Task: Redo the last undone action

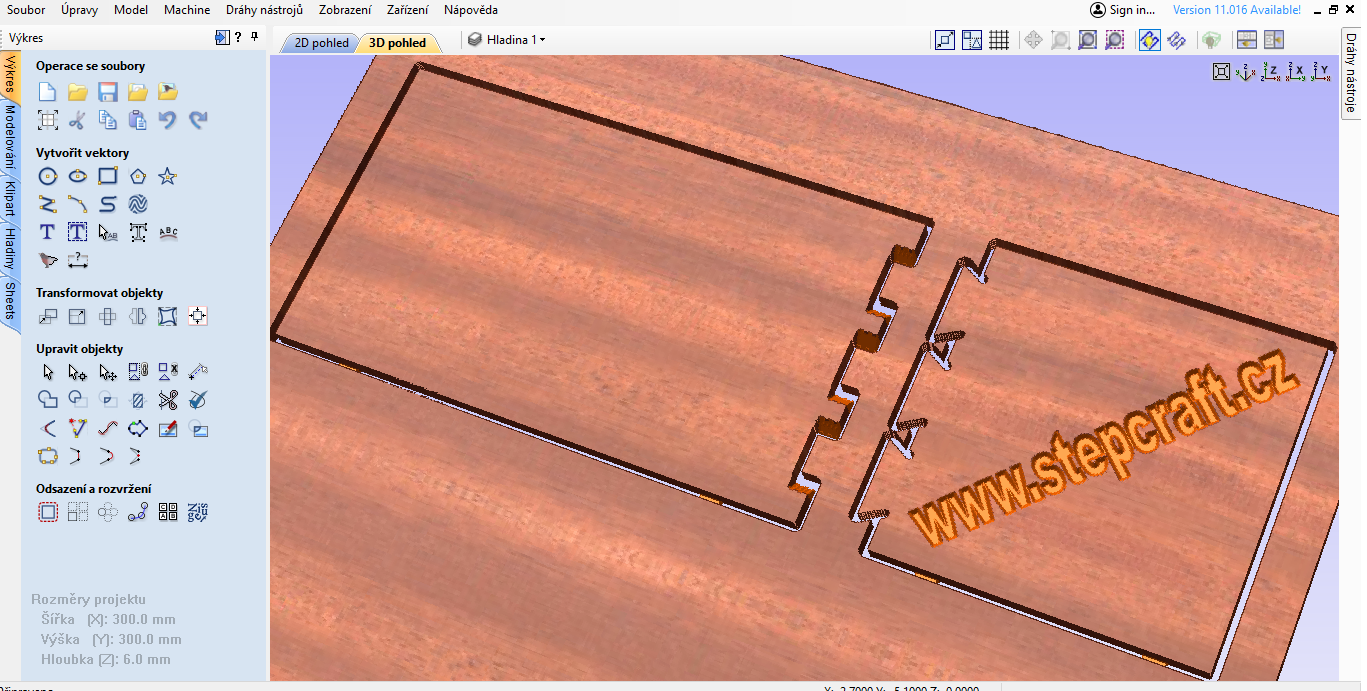Action: (x=198, y=120)
